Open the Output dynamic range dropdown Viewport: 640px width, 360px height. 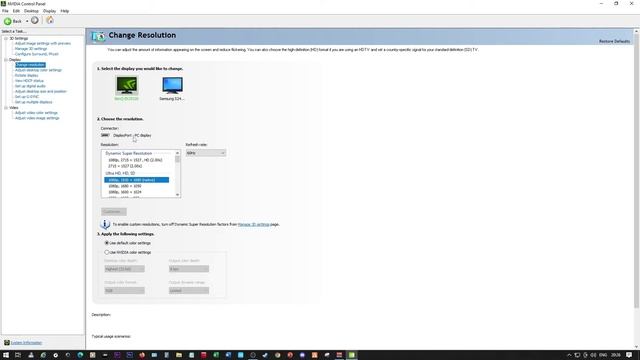189,291
